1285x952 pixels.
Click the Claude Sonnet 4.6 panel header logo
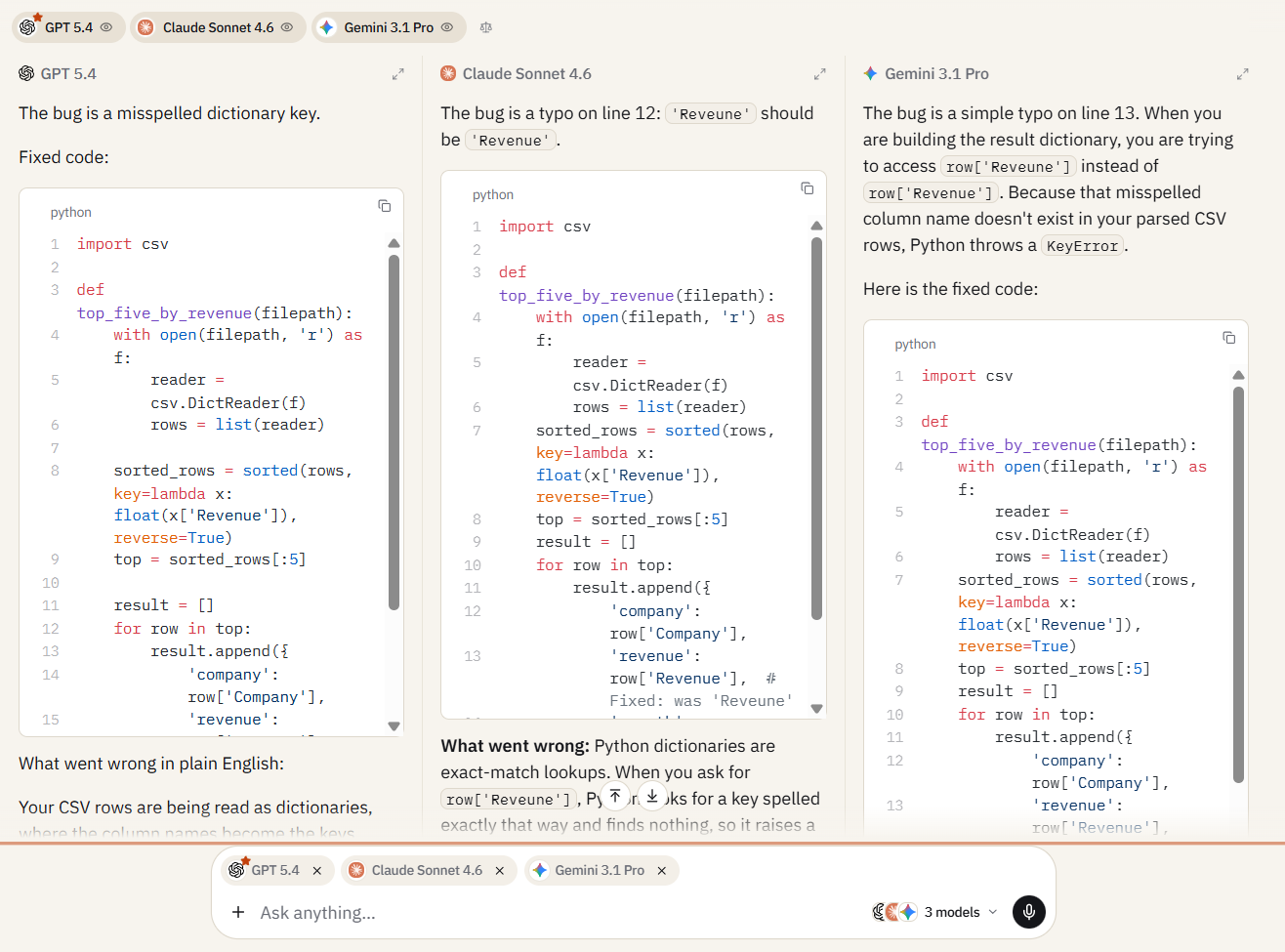click(x=448, y=74)
